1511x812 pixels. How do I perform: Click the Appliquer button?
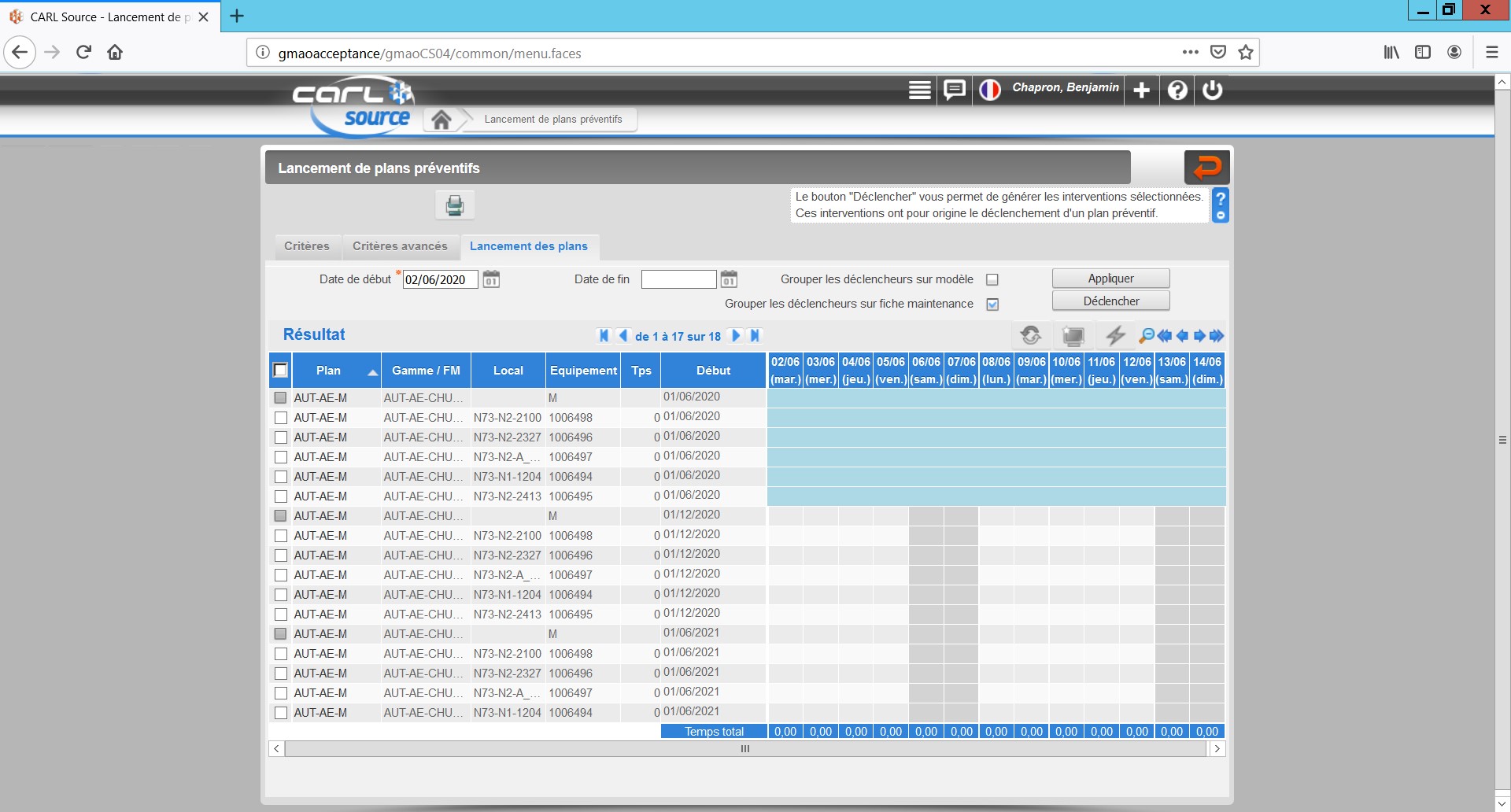1110,279
